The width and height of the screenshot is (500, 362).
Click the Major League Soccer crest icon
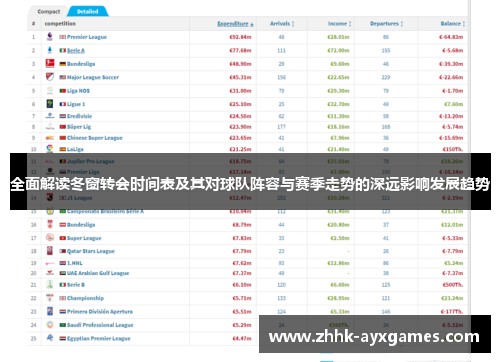(50, 77)
